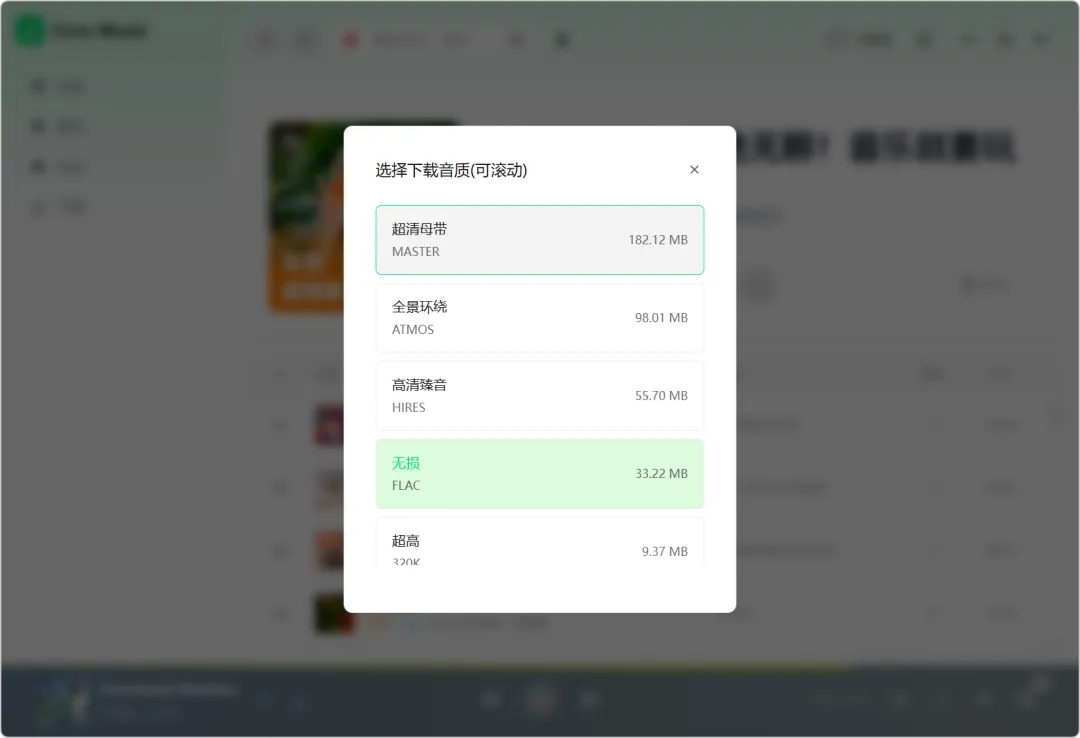Click the 55.70 MB file size
This screenshot has width=1080, height=738.
[661, 396]
